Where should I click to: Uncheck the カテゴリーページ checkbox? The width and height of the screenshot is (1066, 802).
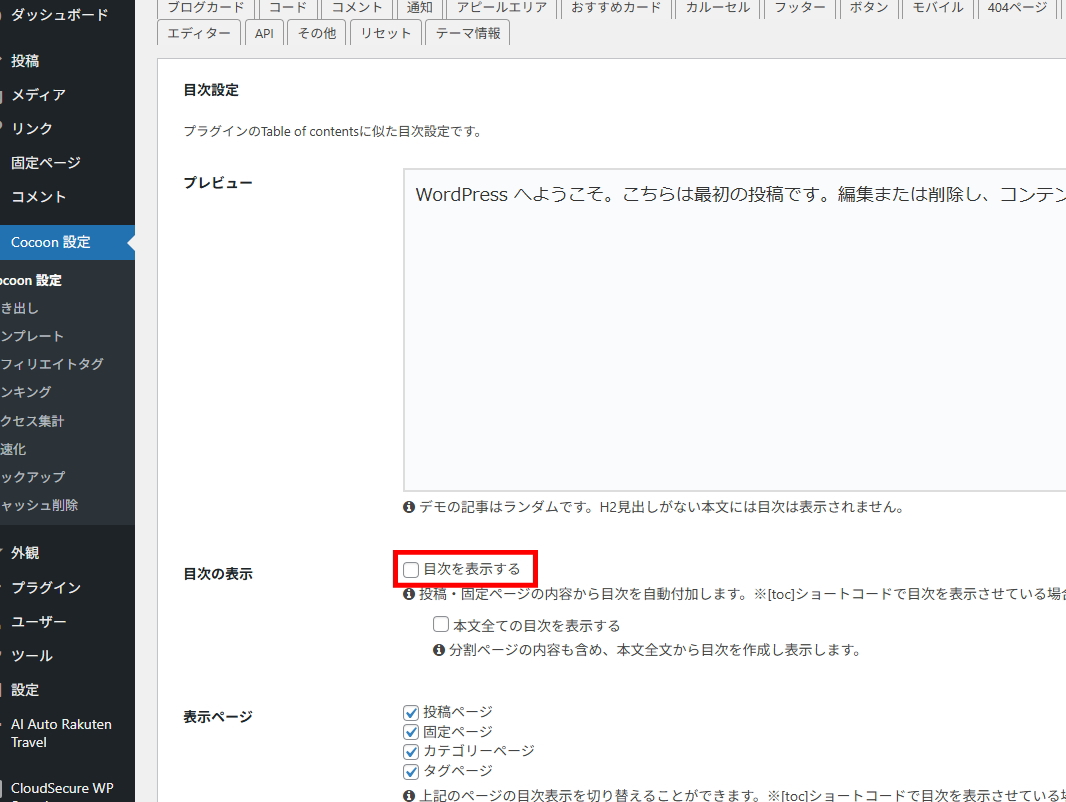pos(411,751)
